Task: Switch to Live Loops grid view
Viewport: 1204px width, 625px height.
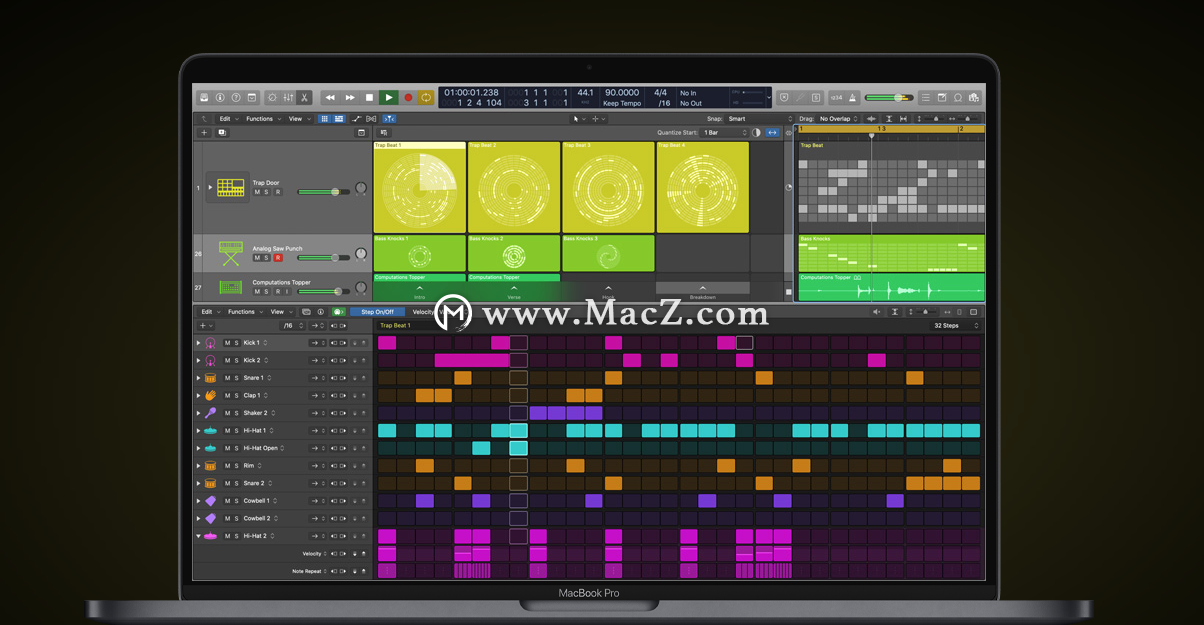Action: pos(325,119)
